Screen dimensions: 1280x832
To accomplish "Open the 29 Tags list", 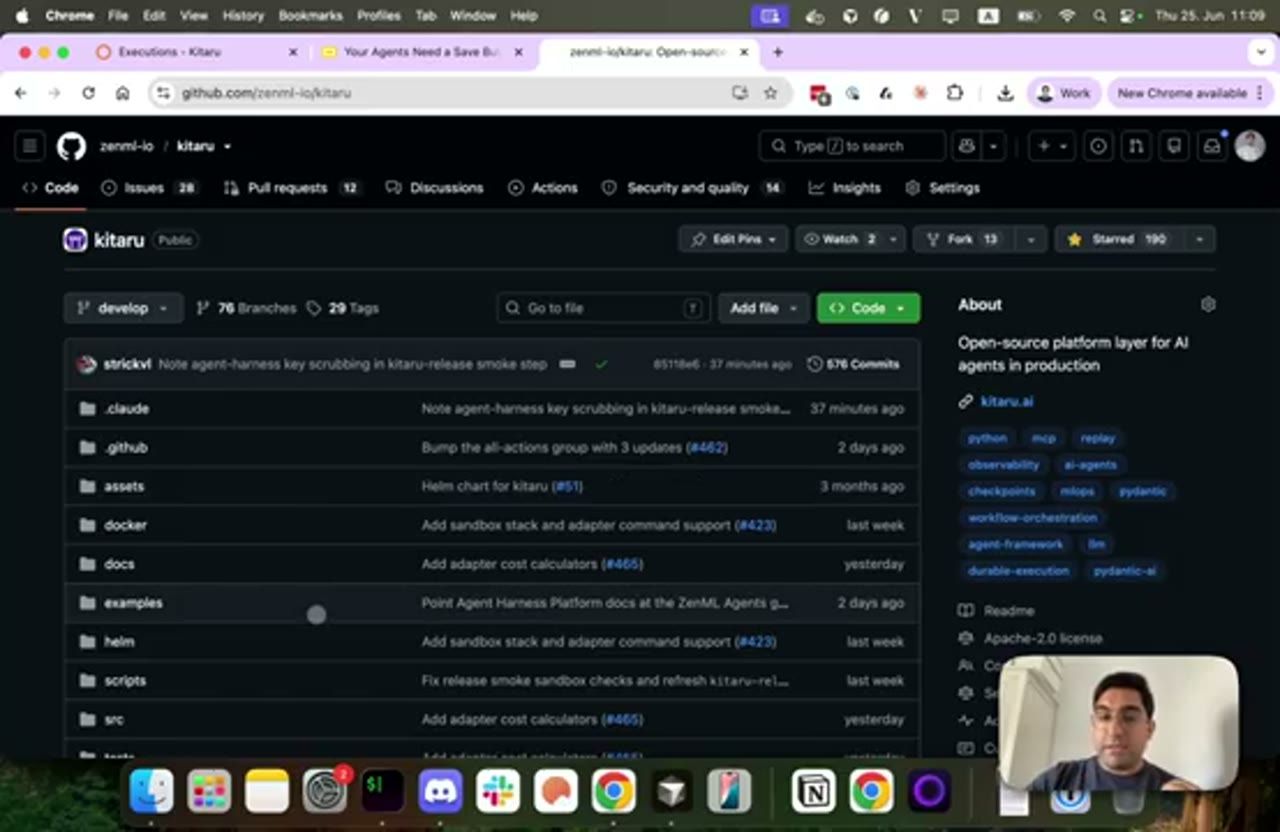I will point(343,308).
